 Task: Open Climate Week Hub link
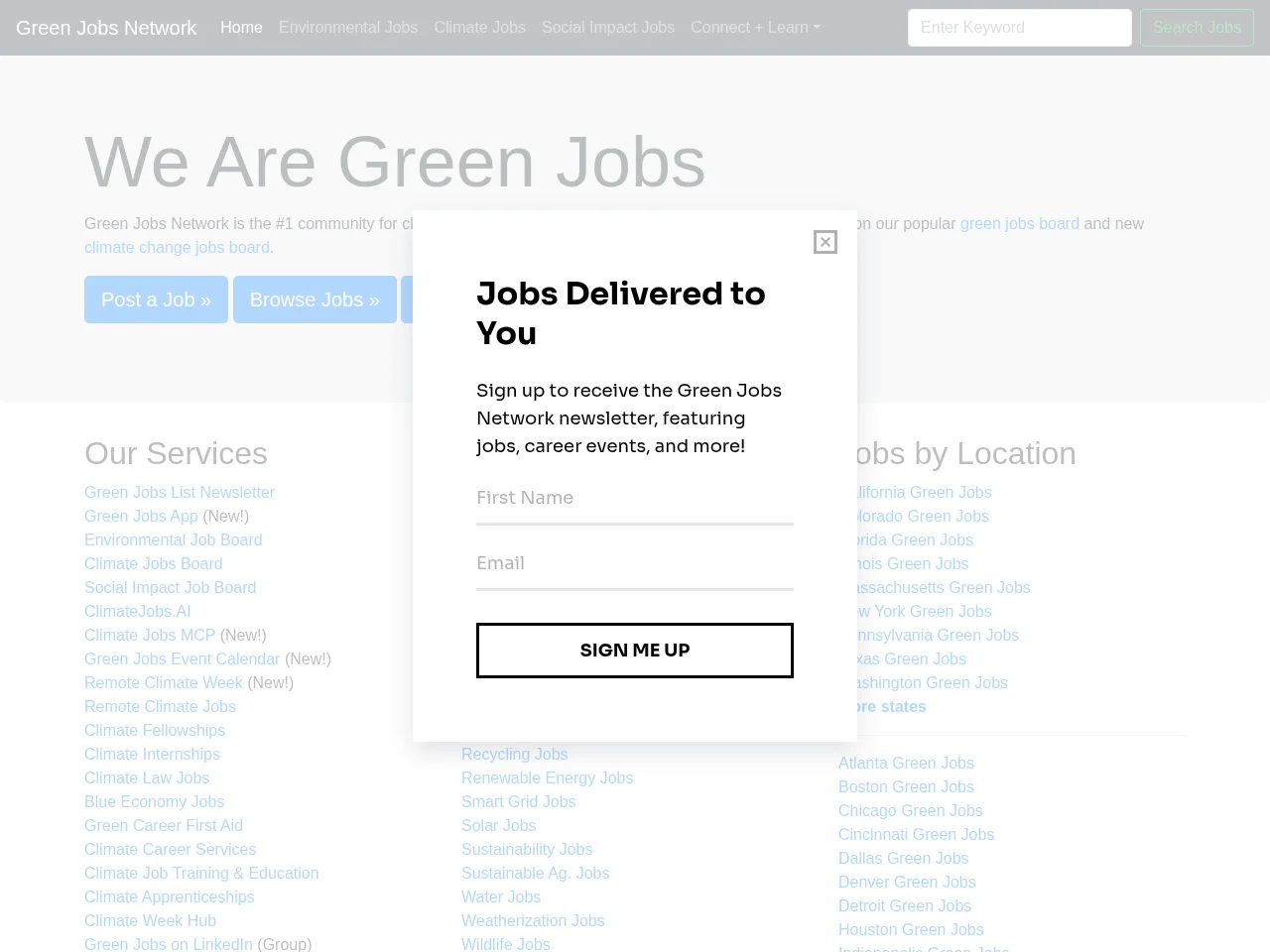tap(150, 920)
